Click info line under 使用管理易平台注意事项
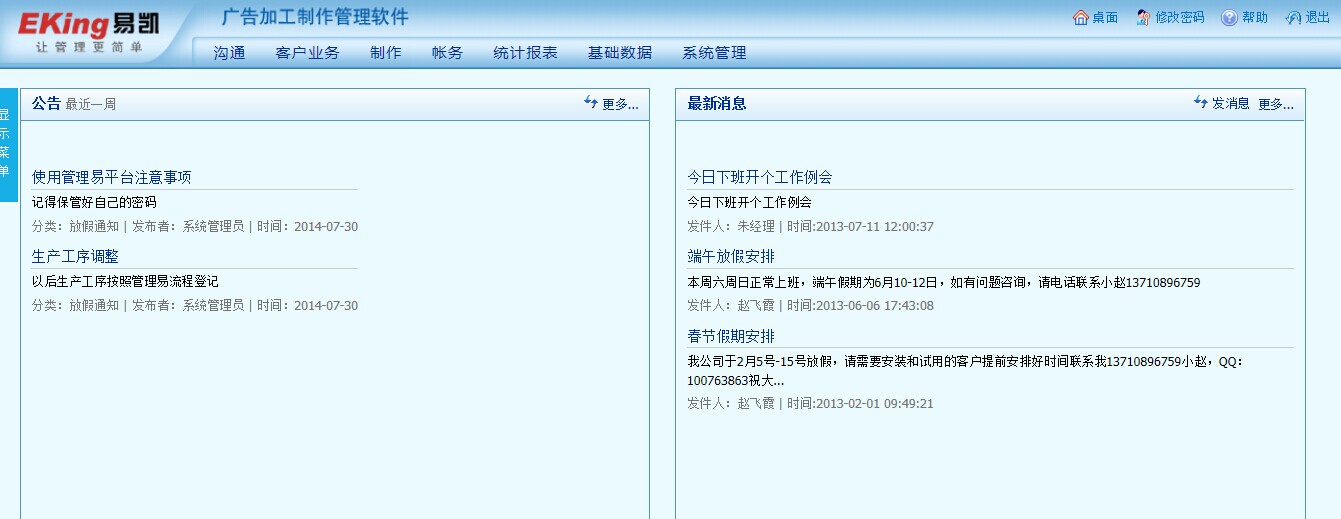The width and height of the screenshot is (1341, 519). (x=195, y=227)
